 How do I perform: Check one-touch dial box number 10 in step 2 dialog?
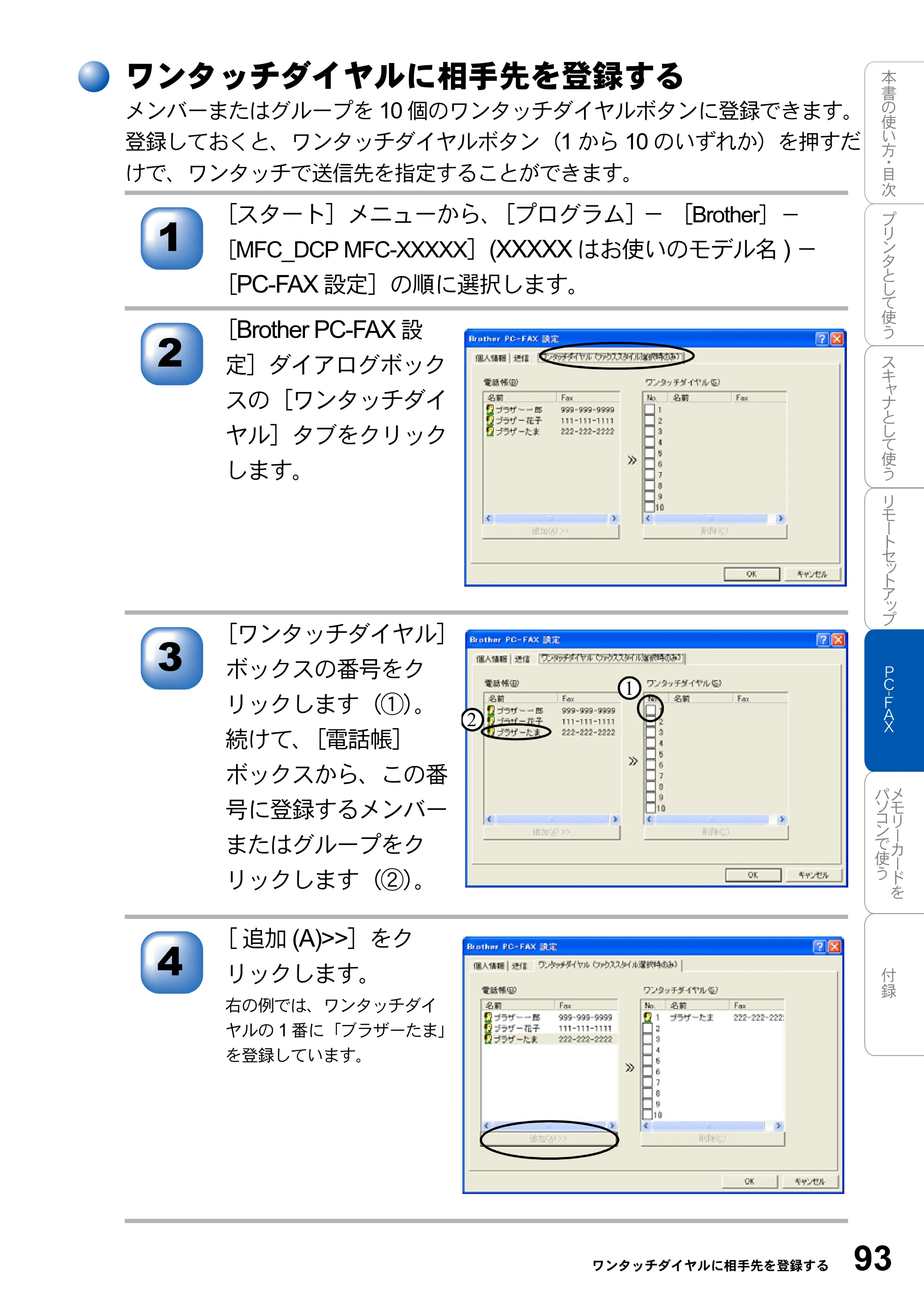649,507
